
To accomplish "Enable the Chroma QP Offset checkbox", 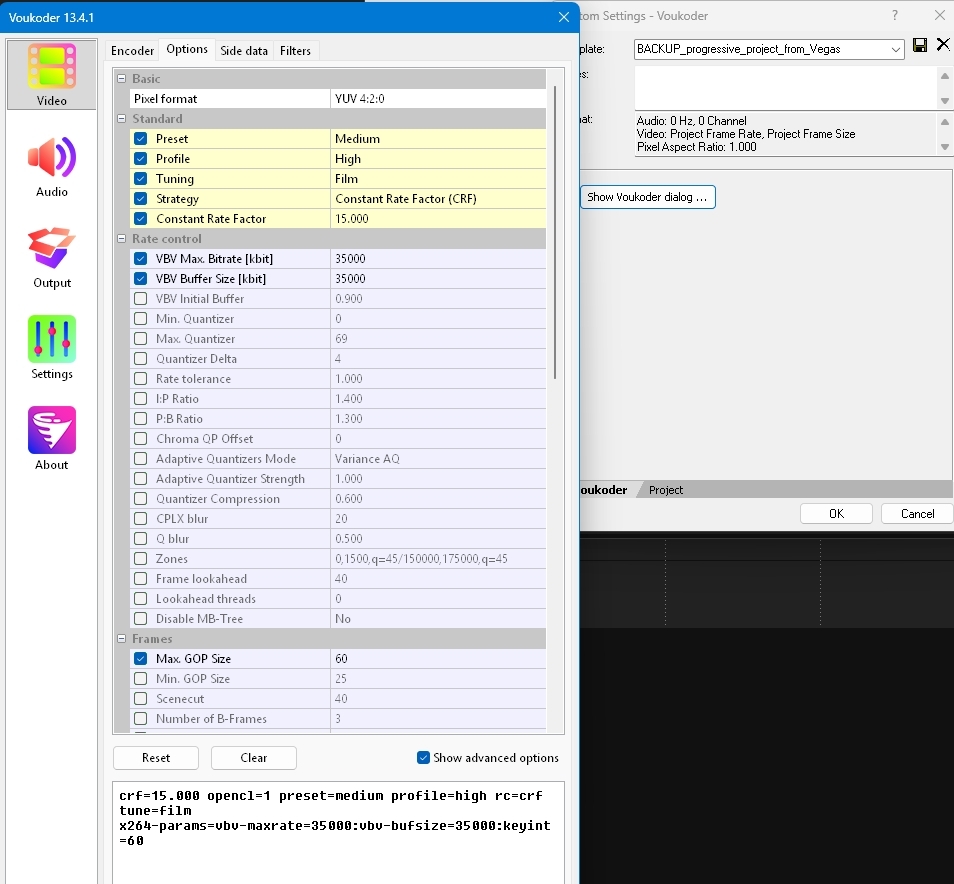I will pyautogui.click(x=141, y=439).
